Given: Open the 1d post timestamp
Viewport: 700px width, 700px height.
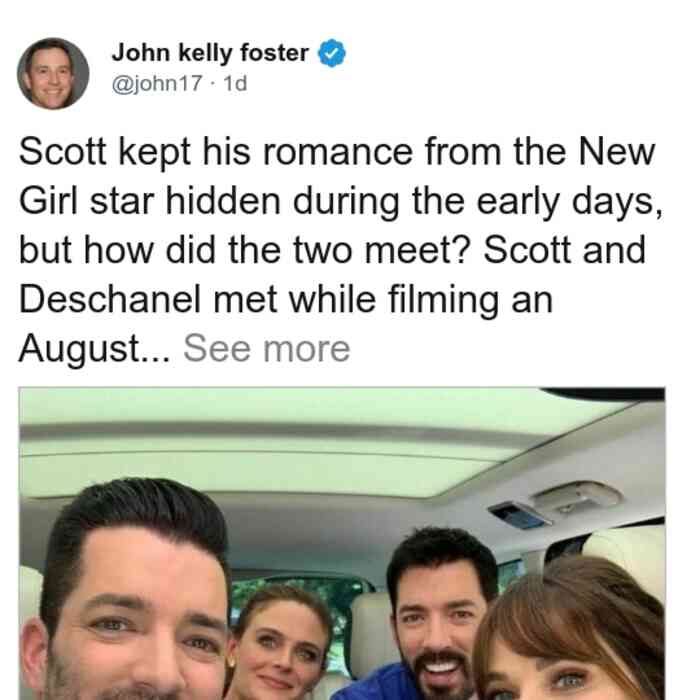Looking at the screenshot, I should [235, 83].
